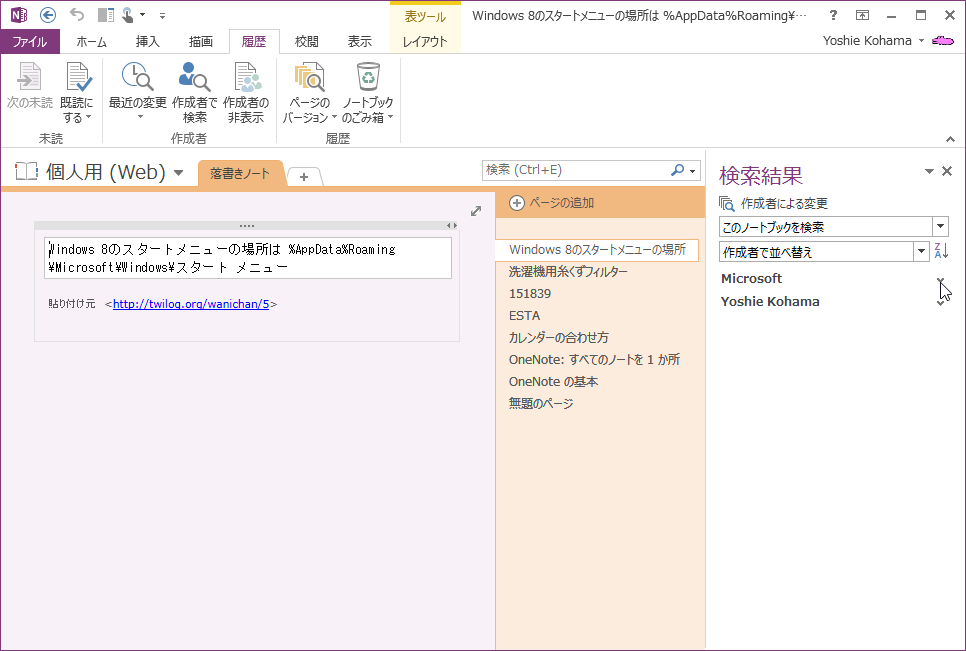Screen dimensions: 966x651
Task: Click the 作成者の非表示 button
Action: coord(246,92)
